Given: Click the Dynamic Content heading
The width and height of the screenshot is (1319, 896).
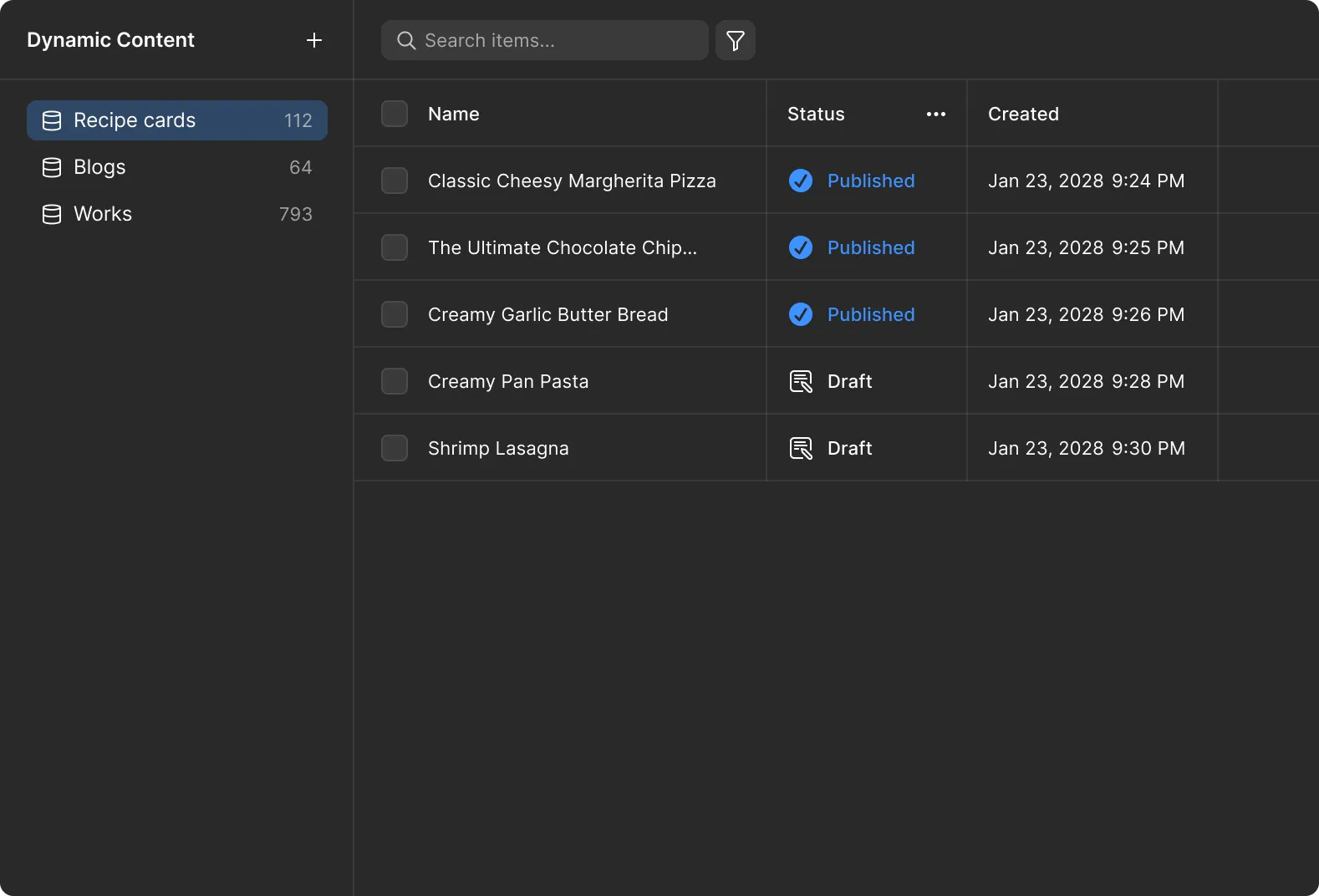Looking at the screenshot, I should coord(110,40).
